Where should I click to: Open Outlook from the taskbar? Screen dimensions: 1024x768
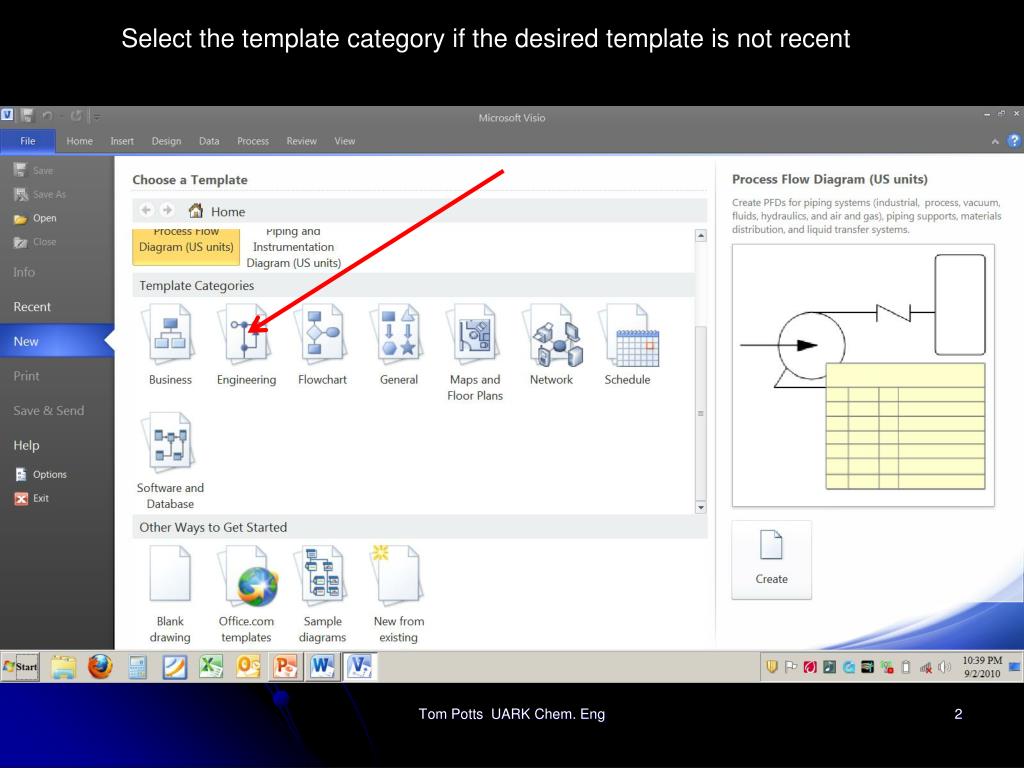pyautogui.click(x=248, y=667)
